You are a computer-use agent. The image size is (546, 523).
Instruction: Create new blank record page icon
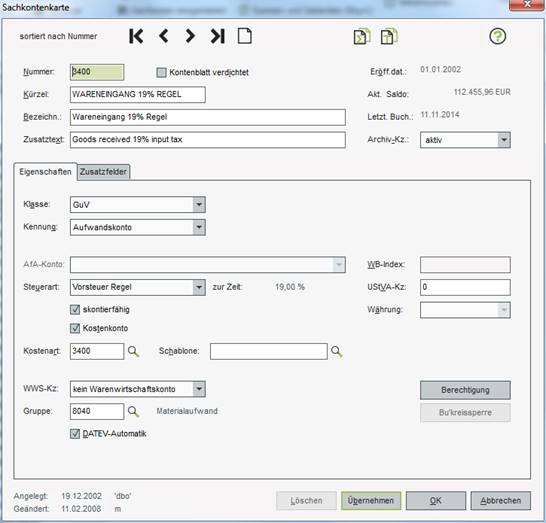click(x=244, y=36)
